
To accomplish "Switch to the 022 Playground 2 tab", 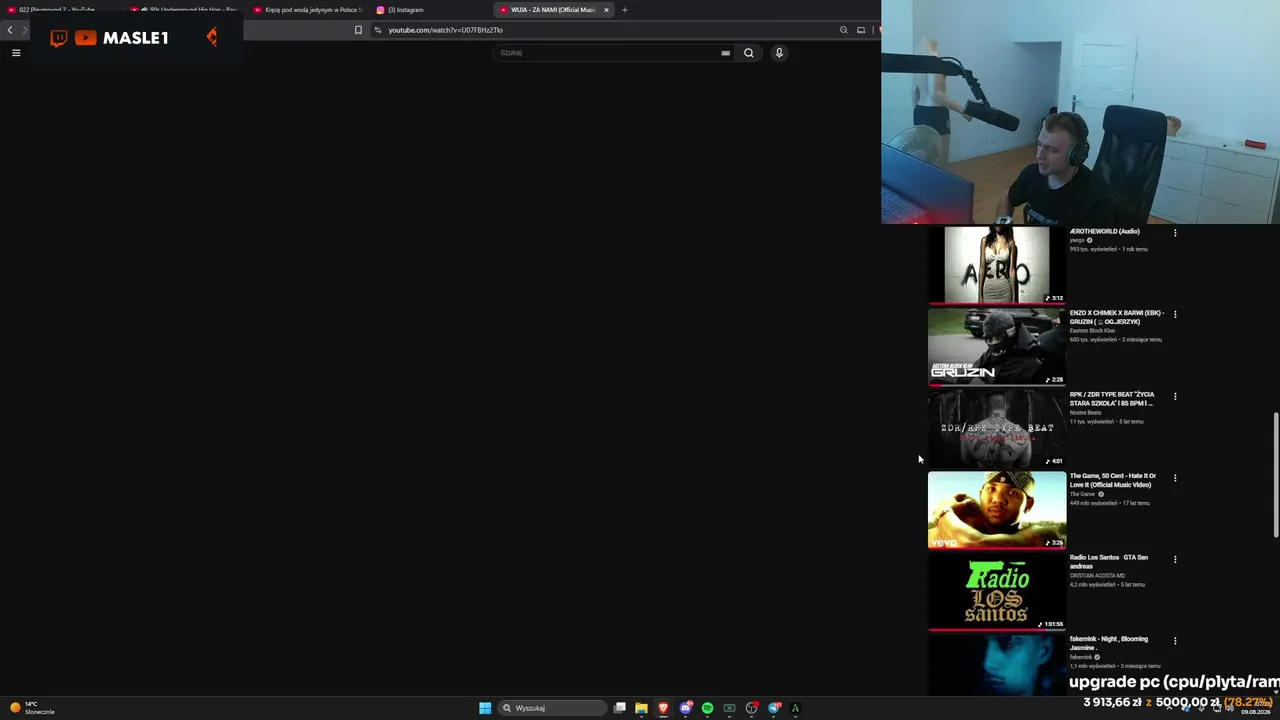I will (61, 10).
